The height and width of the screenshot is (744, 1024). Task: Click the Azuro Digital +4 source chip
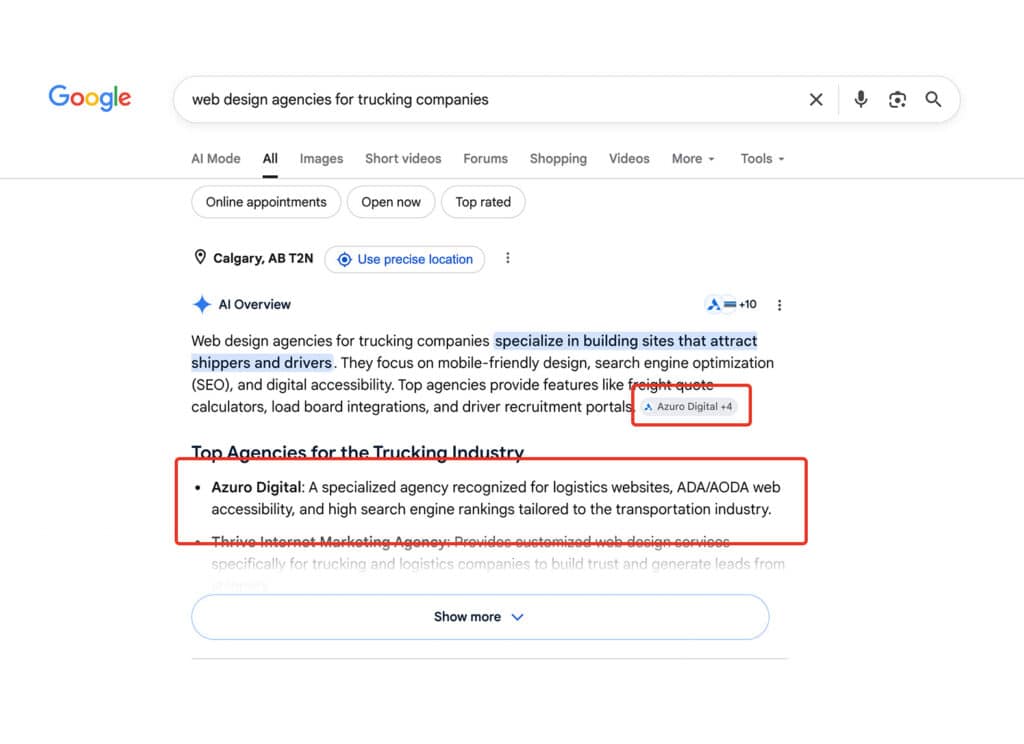[x=688, y=406]
